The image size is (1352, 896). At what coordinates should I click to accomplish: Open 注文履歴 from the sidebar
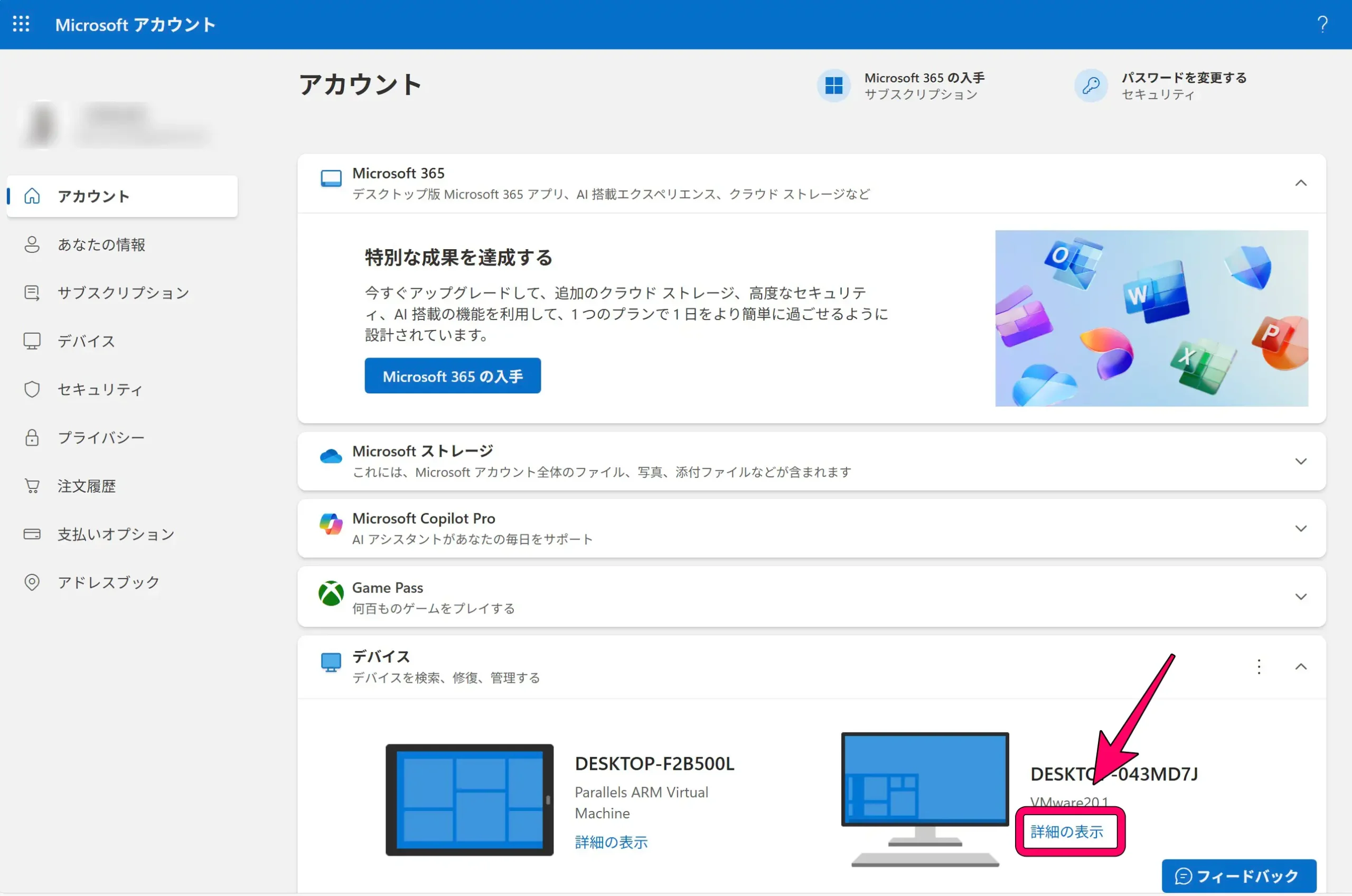point(86,486)
